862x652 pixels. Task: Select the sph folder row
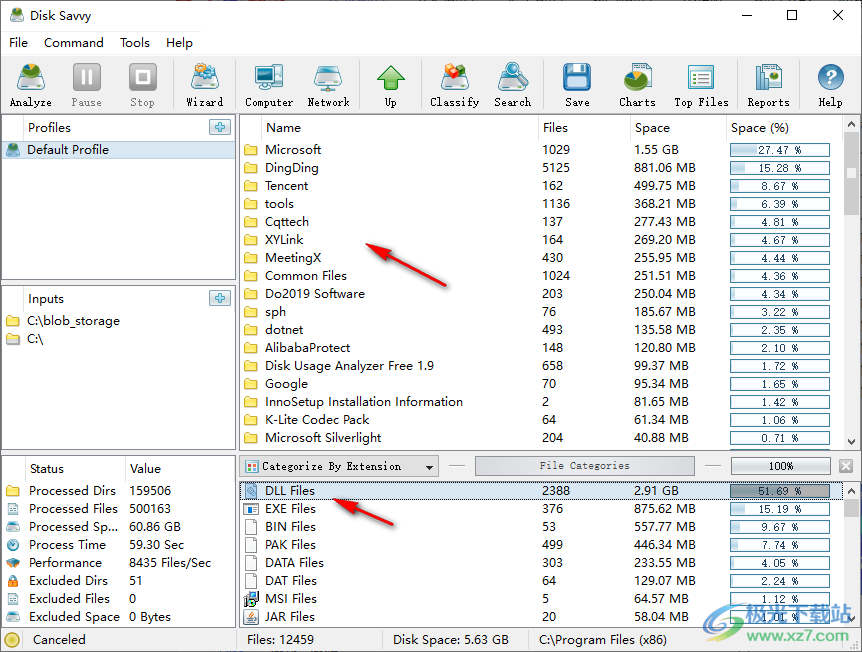541,312
